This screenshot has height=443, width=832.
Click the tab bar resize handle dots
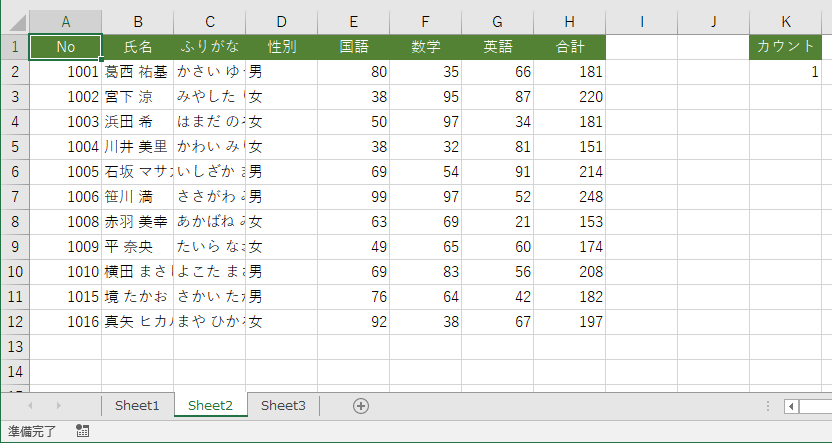(768, 406)
